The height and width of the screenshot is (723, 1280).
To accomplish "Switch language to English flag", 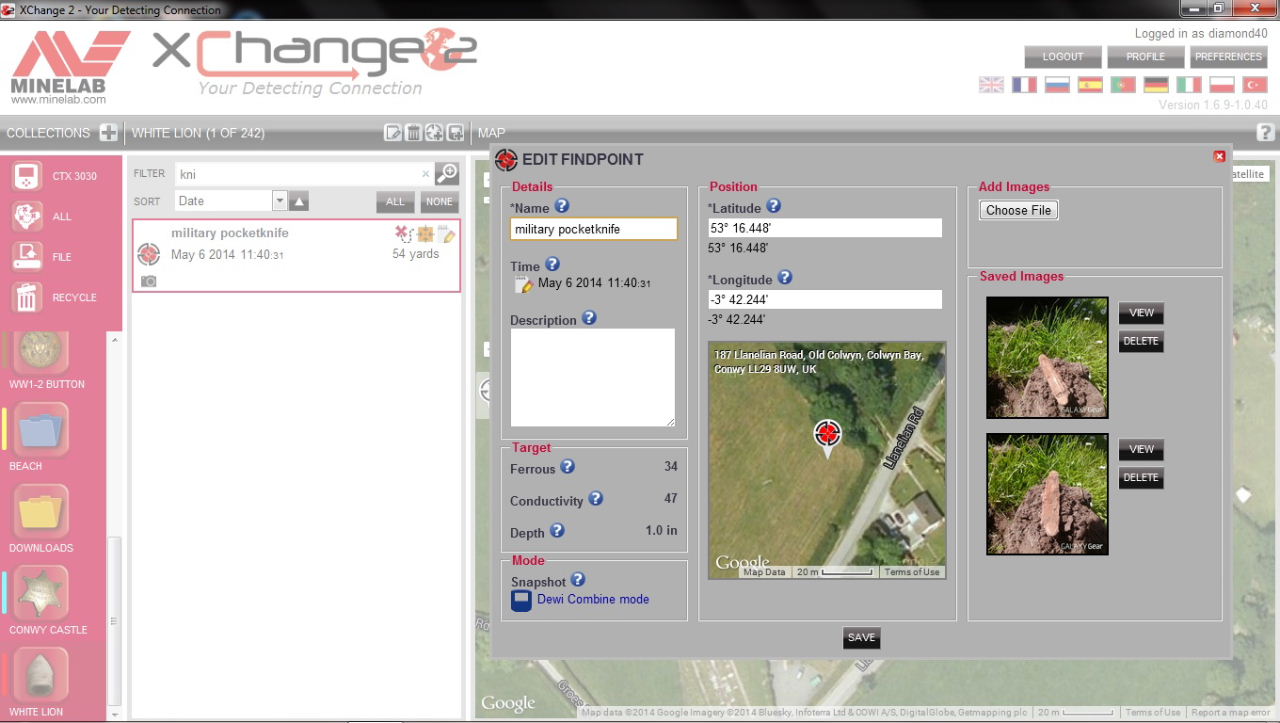I will click(991, 85).
